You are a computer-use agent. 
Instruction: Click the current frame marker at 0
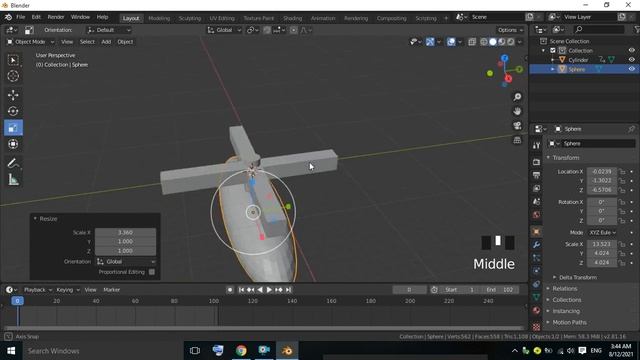17,301
